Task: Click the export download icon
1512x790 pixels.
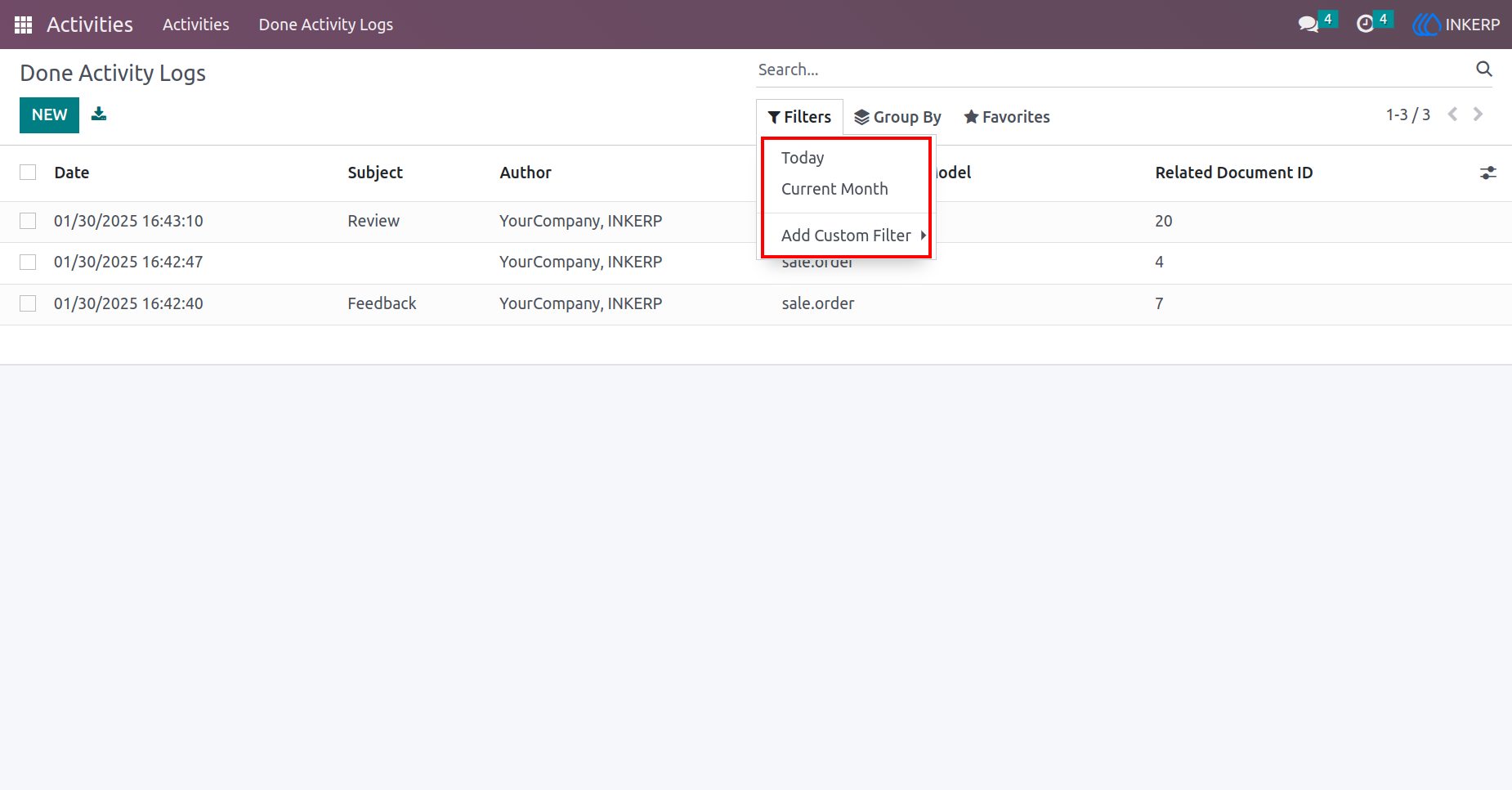Action: tap(99, 114)
